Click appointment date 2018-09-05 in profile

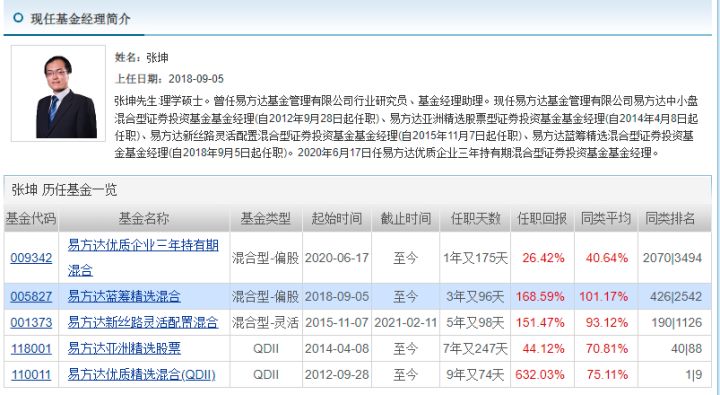(x=196, y=79)
